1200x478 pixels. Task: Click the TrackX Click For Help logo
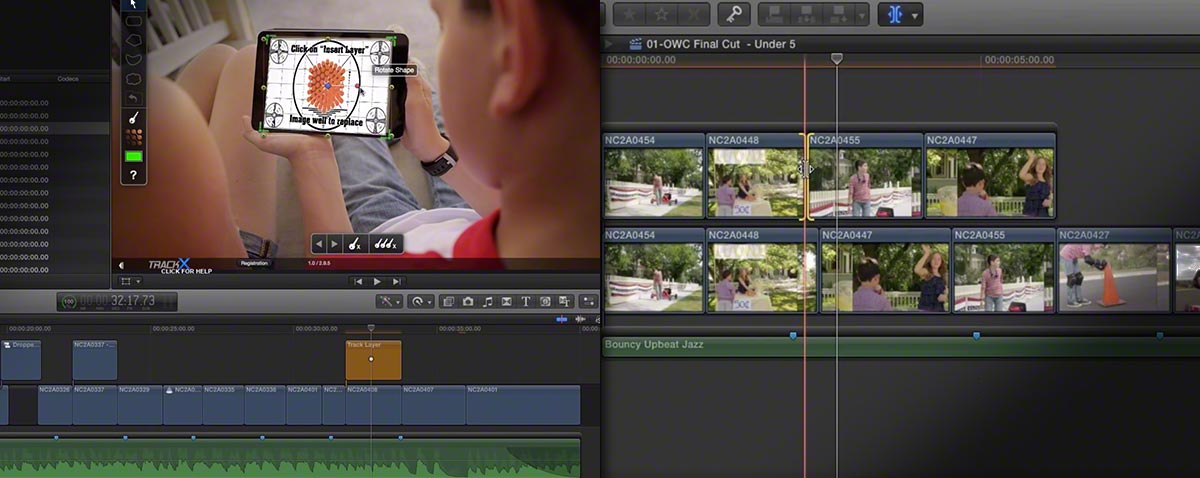[x=170, y=266]
